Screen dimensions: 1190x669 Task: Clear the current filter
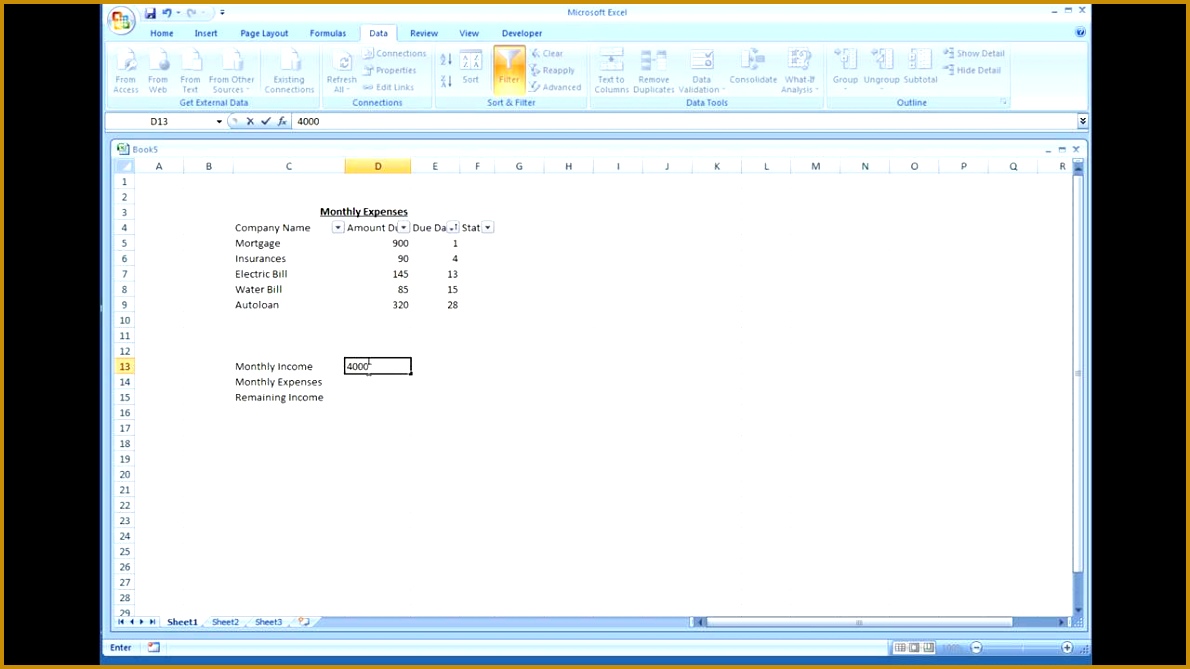[547, 53]
